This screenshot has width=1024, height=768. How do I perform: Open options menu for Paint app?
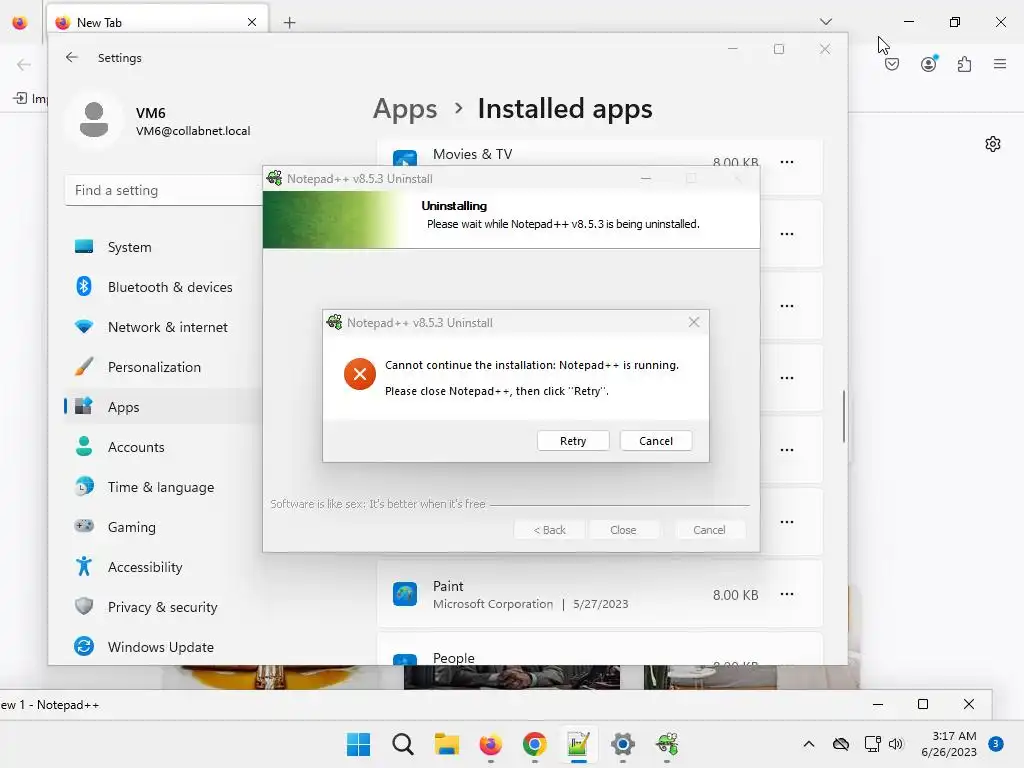[787, 594]
